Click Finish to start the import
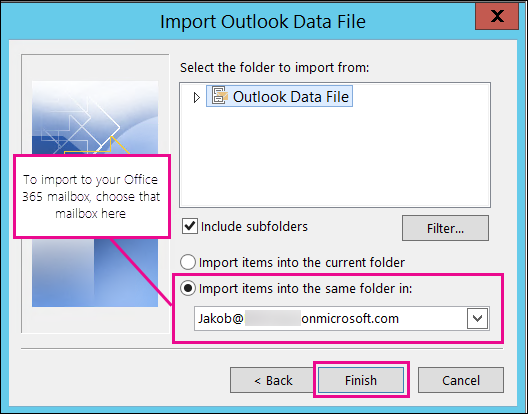 pyautogui.click(x=361, y=380)
